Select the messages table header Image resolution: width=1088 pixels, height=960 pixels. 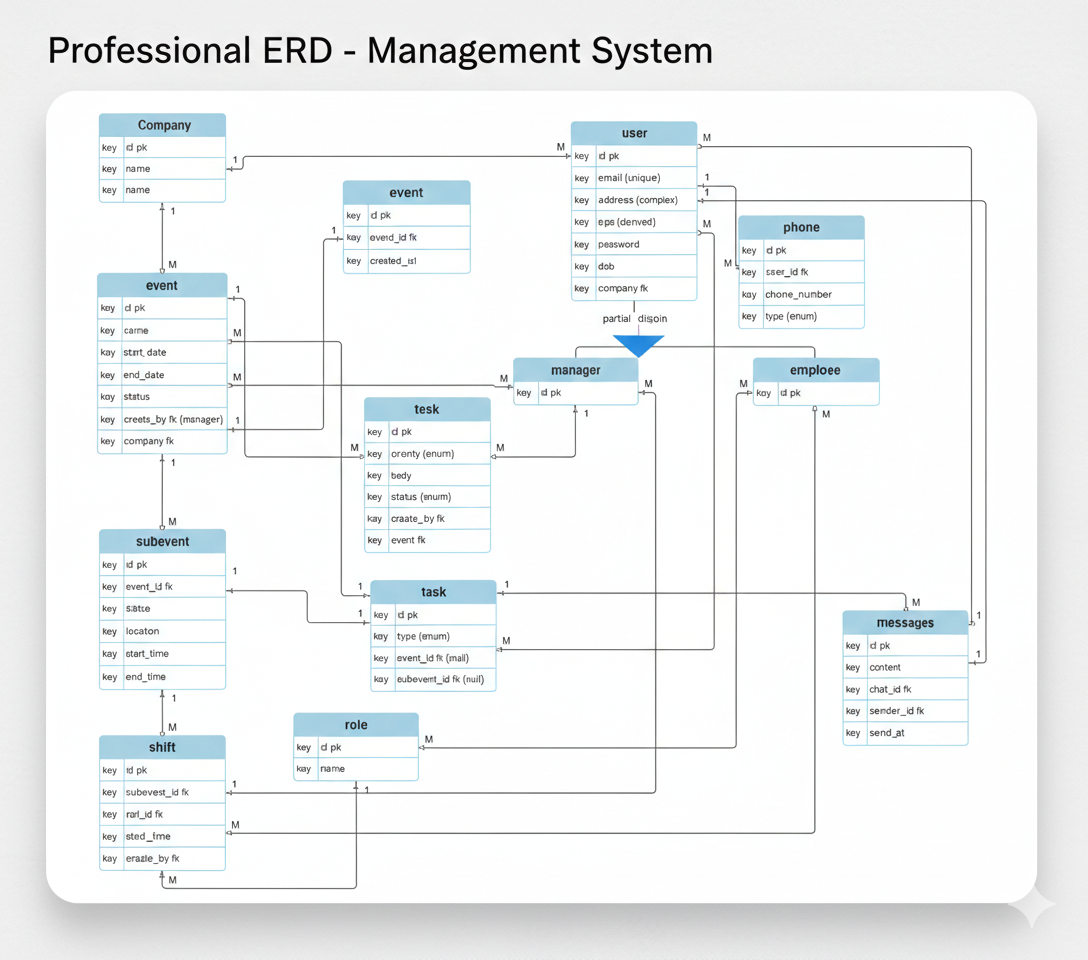point(905,623)
